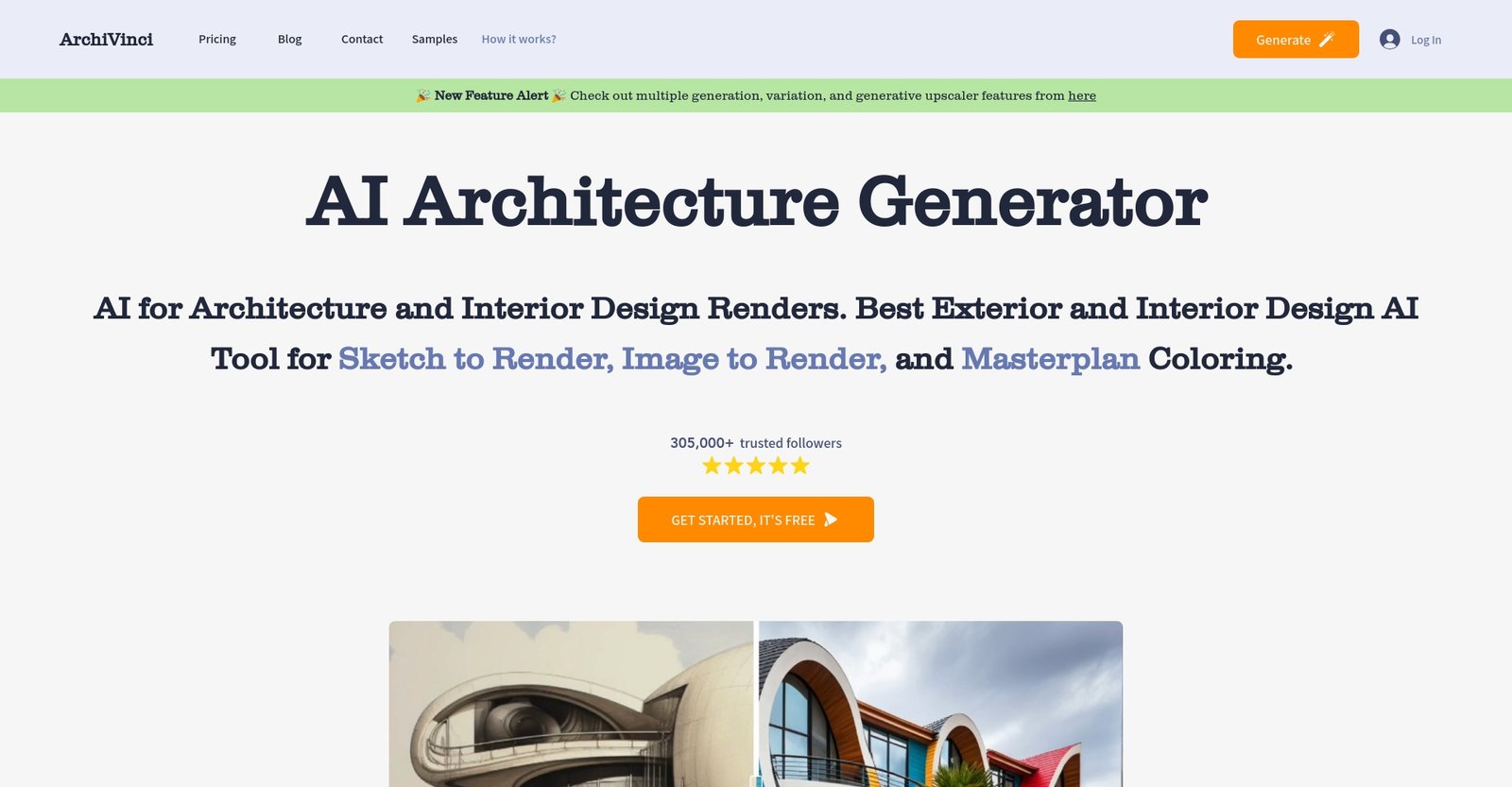This screenshot has width=1512, height=787.
Task: Click the Masterplan link in the subtitle
Action: 1050,359
